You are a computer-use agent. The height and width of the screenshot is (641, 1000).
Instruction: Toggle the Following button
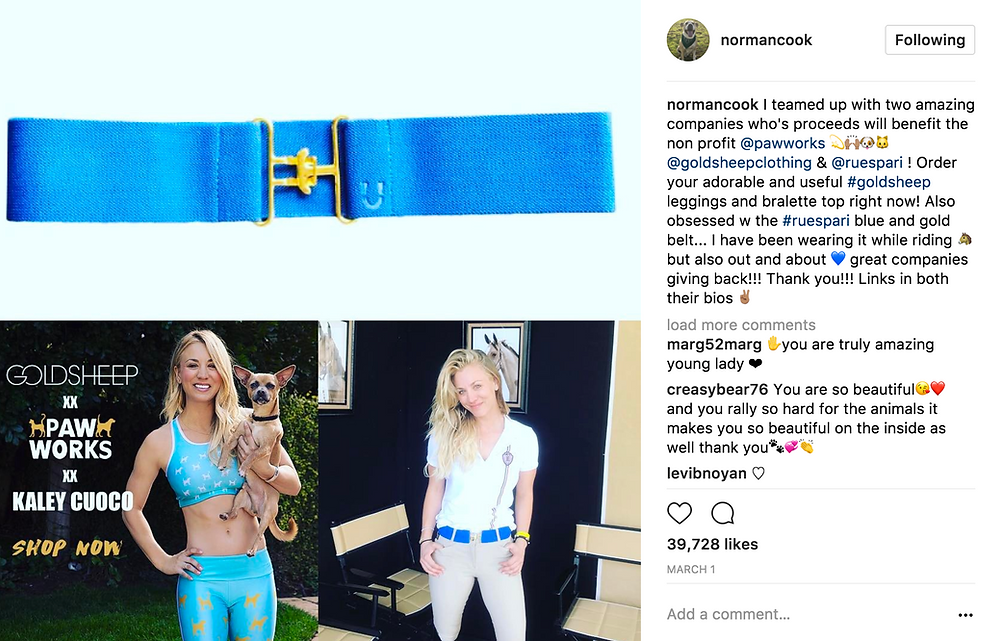(x=929, y=40)
